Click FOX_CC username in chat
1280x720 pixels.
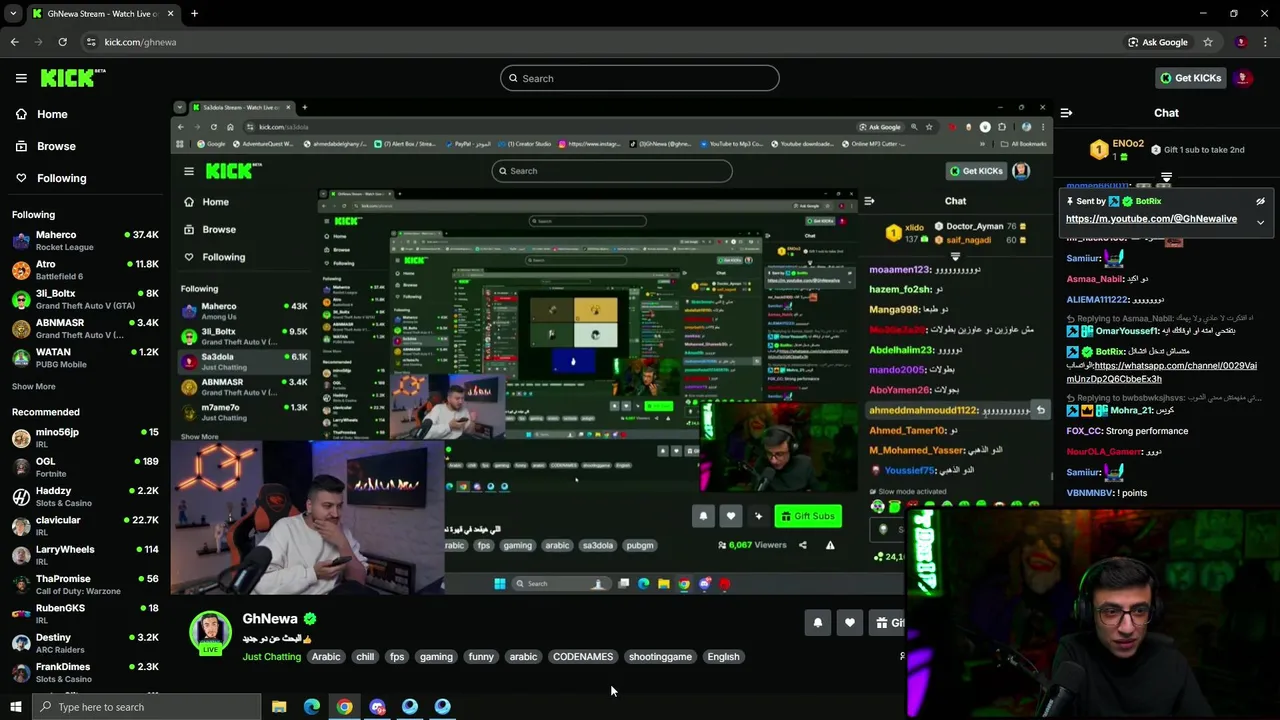click(1084, 431)
